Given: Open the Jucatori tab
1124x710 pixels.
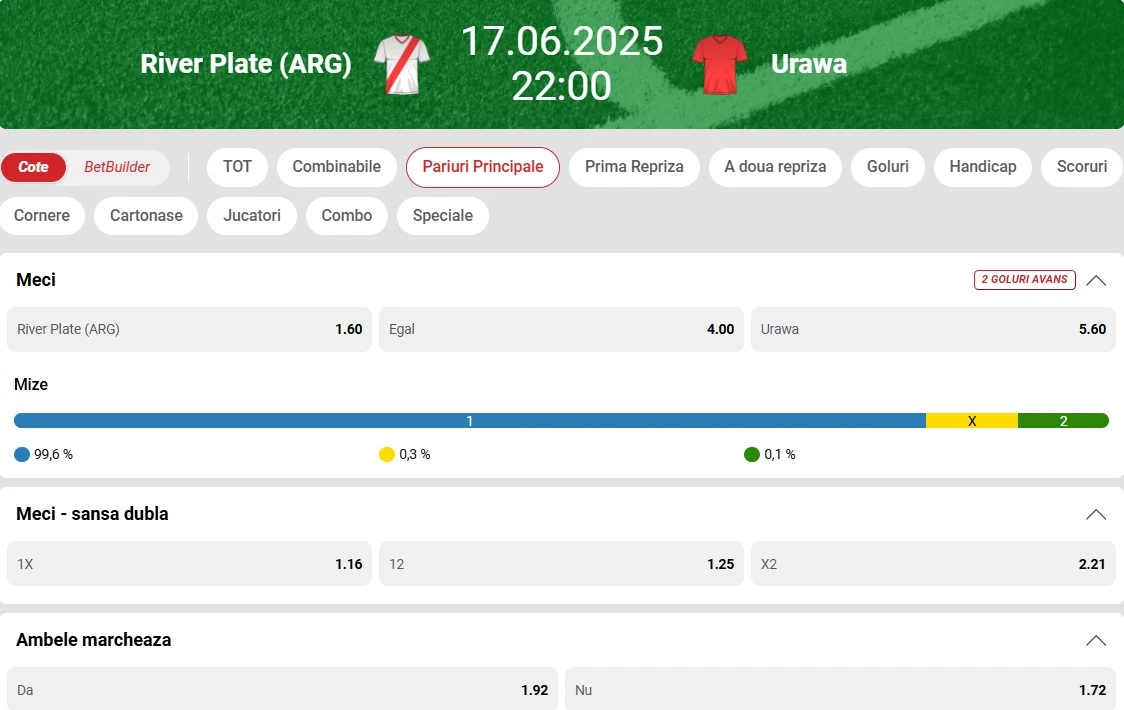Looking at the screenshot, I should (252, 216).
